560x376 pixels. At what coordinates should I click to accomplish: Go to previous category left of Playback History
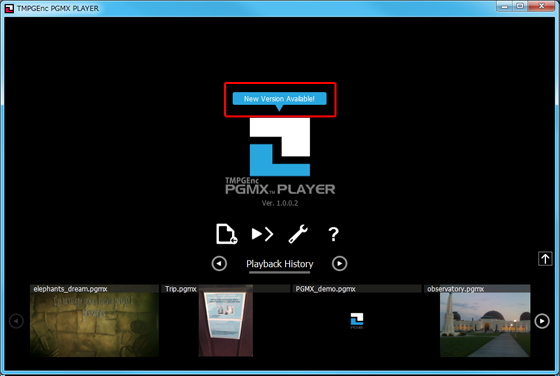(219, 264)
